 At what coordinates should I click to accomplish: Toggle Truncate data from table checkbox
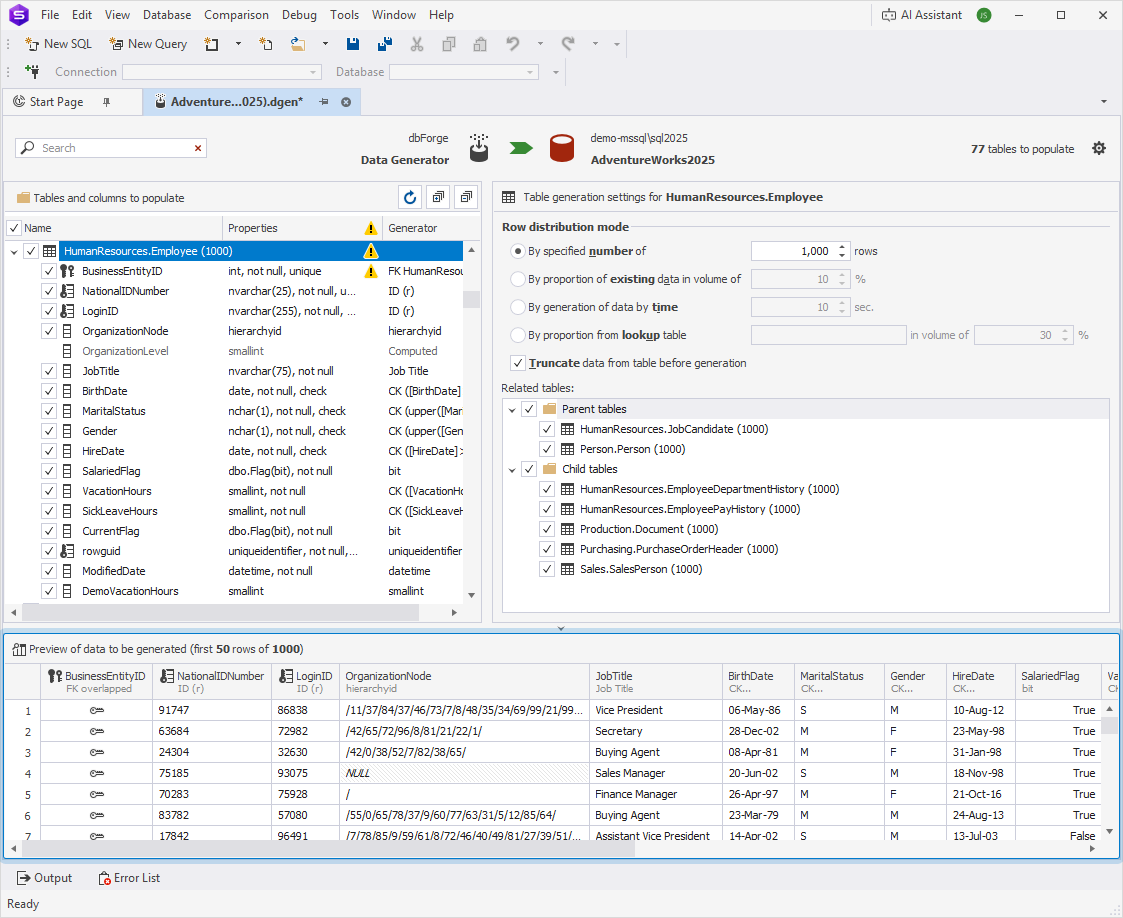518,363
